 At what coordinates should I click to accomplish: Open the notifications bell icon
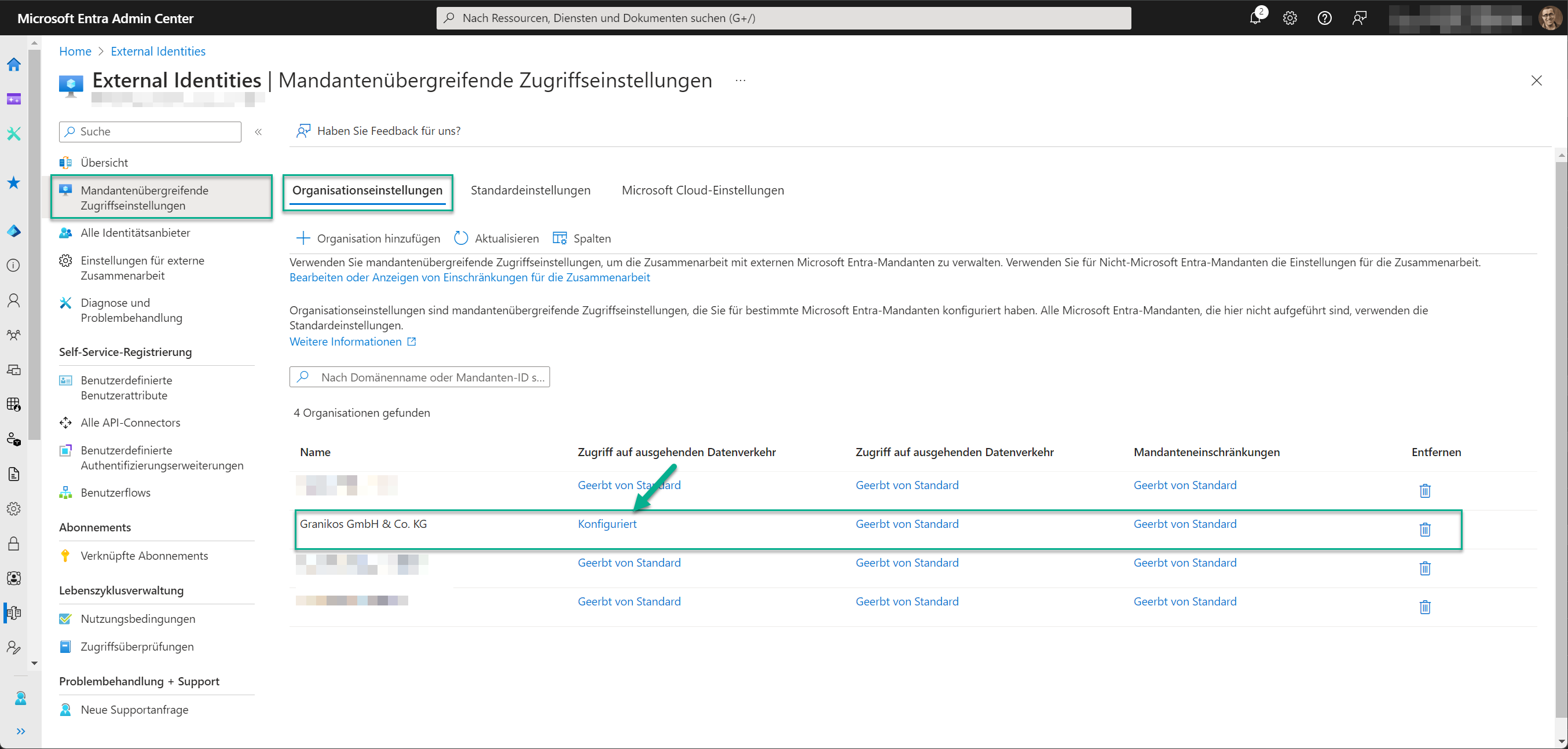[1255, 19]
